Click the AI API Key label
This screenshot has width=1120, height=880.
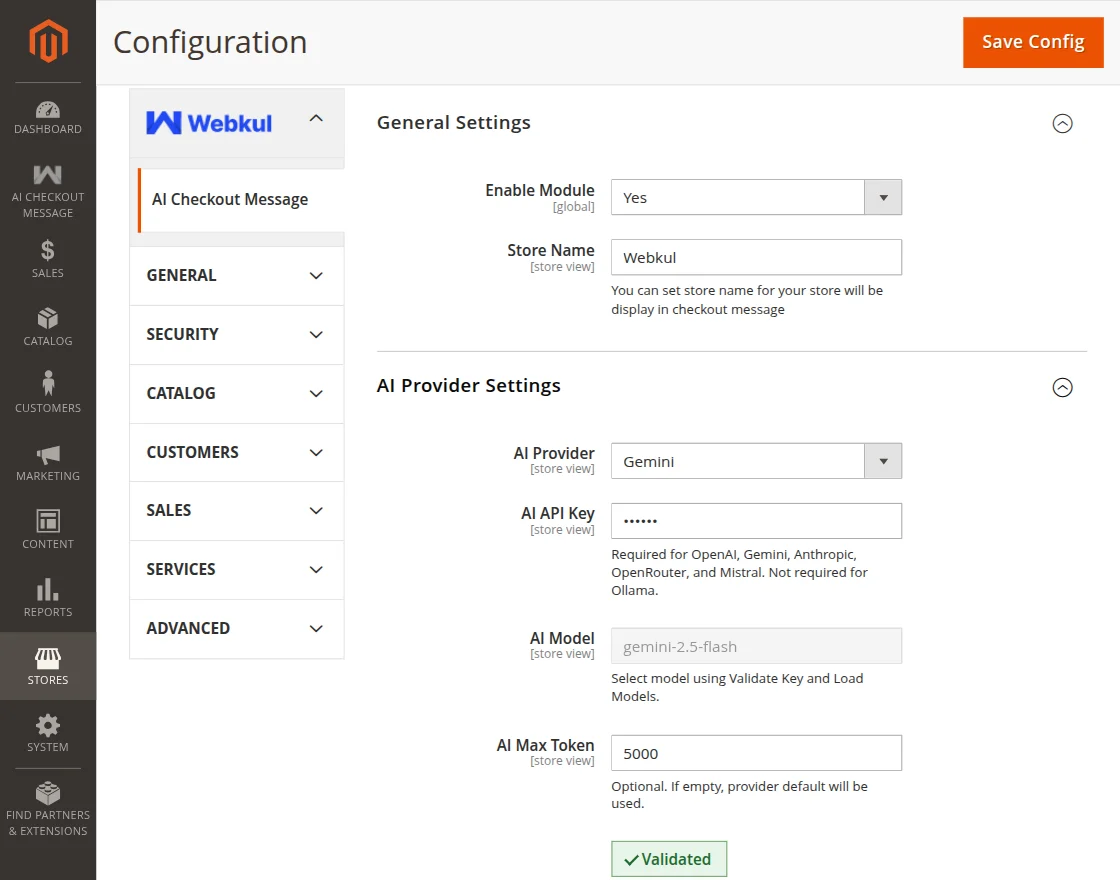(558, 514)
